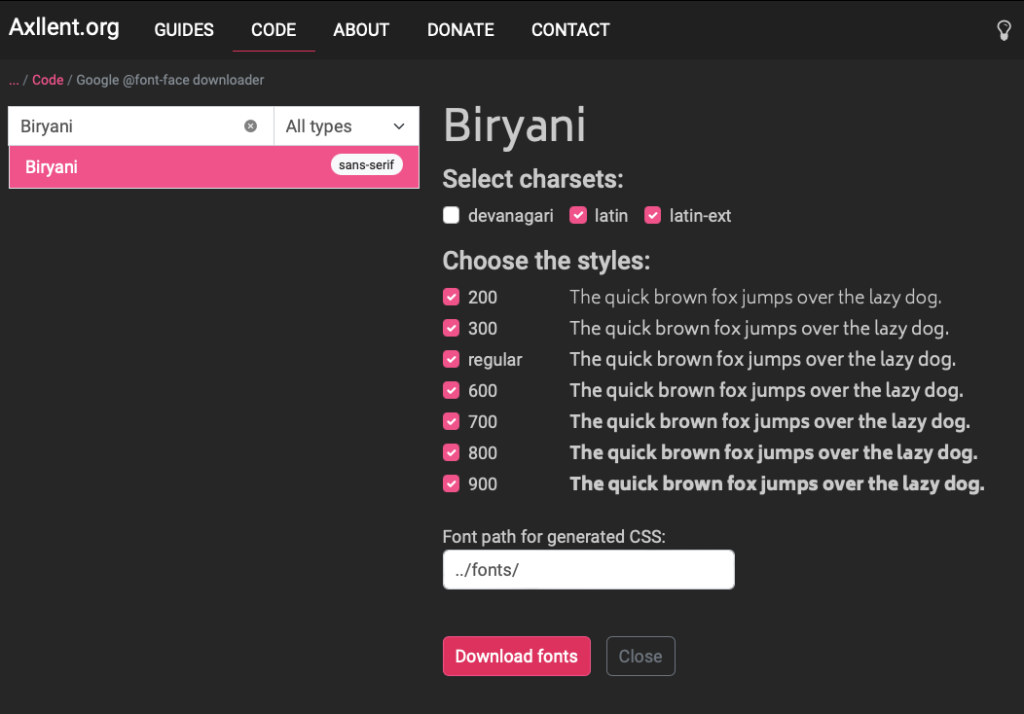Click the Google @font-face downloader breadcrumb text

pos(170,80)
